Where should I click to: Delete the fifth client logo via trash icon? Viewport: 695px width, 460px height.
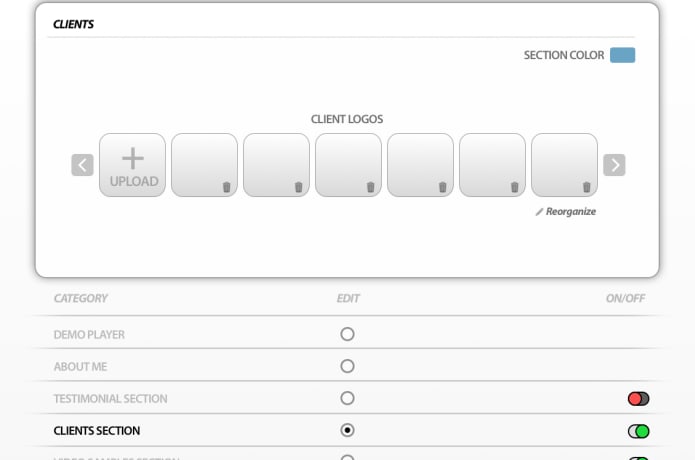[514, 187]
